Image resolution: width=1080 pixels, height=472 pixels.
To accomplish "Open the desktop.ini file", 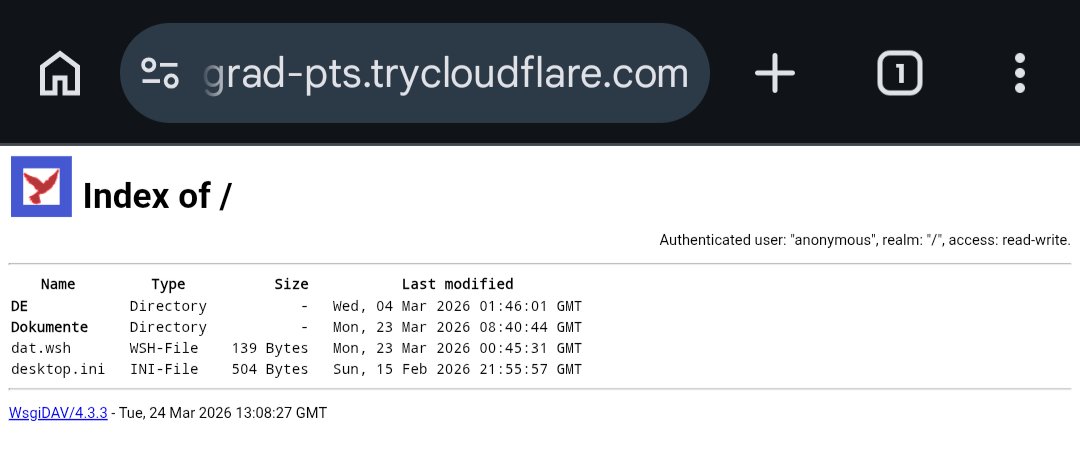I will pyautogui.click(x=57, y=369).
